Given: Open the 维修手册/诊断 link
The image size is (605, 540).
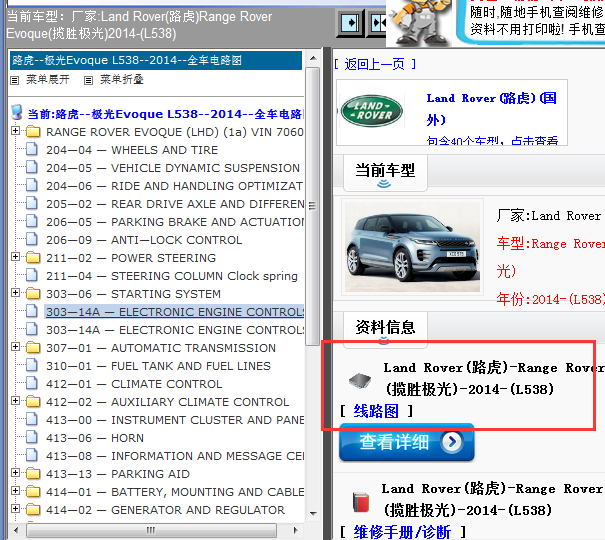Looking at the screenshot, I should point(402,532).
